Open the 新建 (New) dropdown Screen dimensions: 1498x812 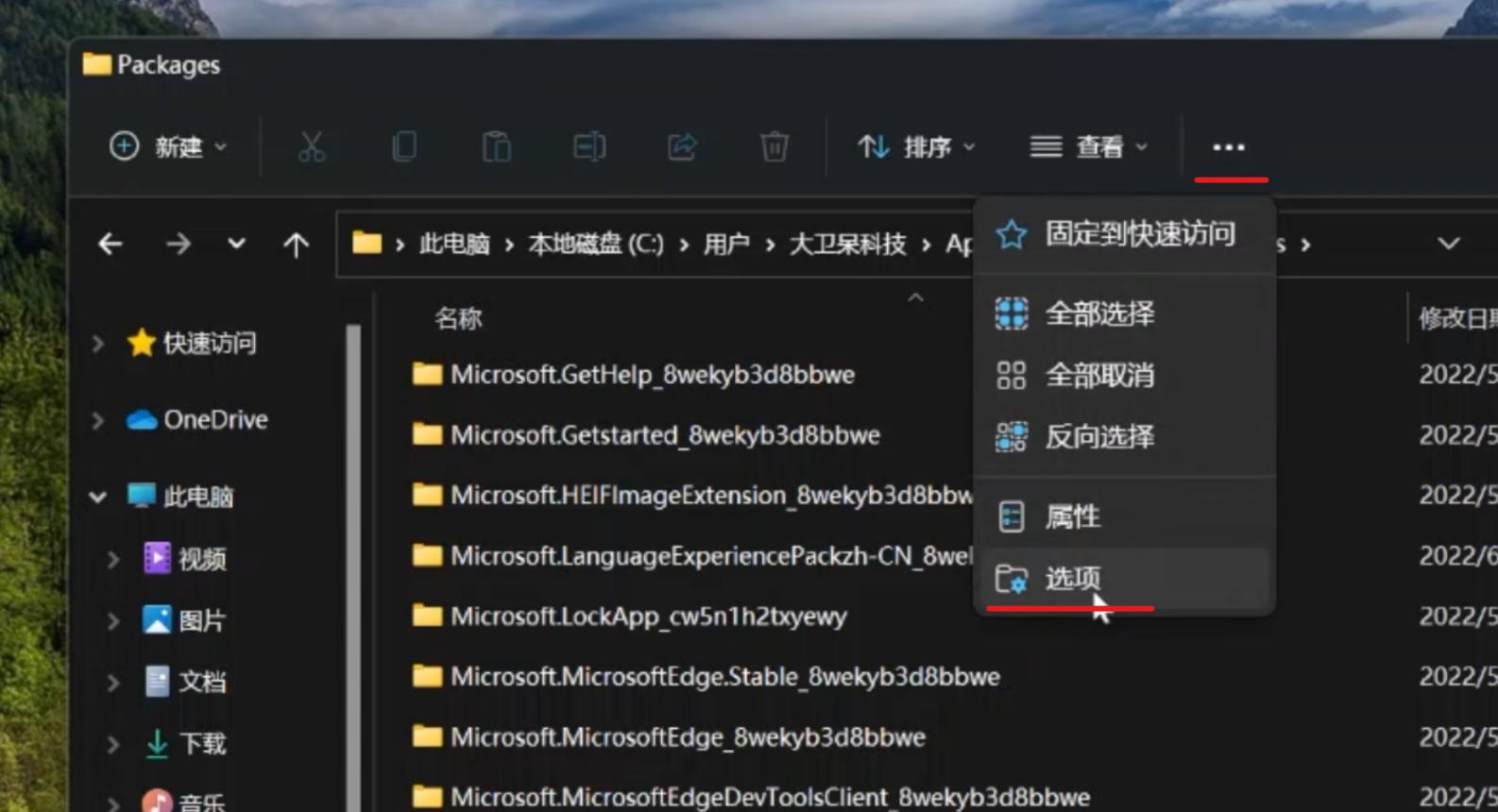coord(169,147)
